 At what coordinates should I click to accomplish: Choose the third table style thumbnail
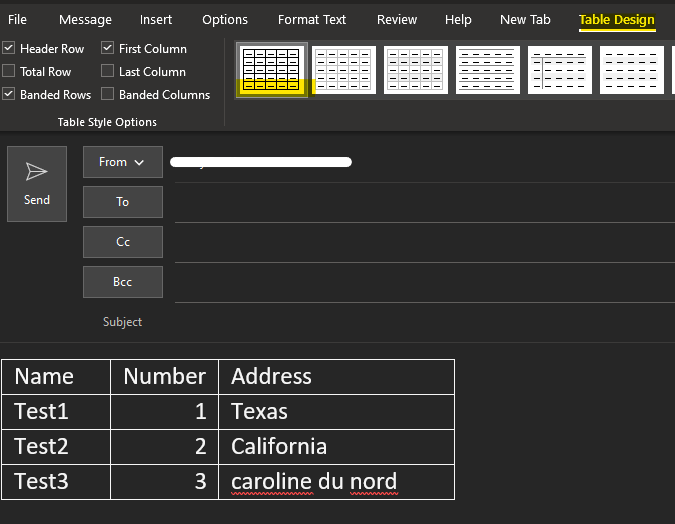[416, 70]
